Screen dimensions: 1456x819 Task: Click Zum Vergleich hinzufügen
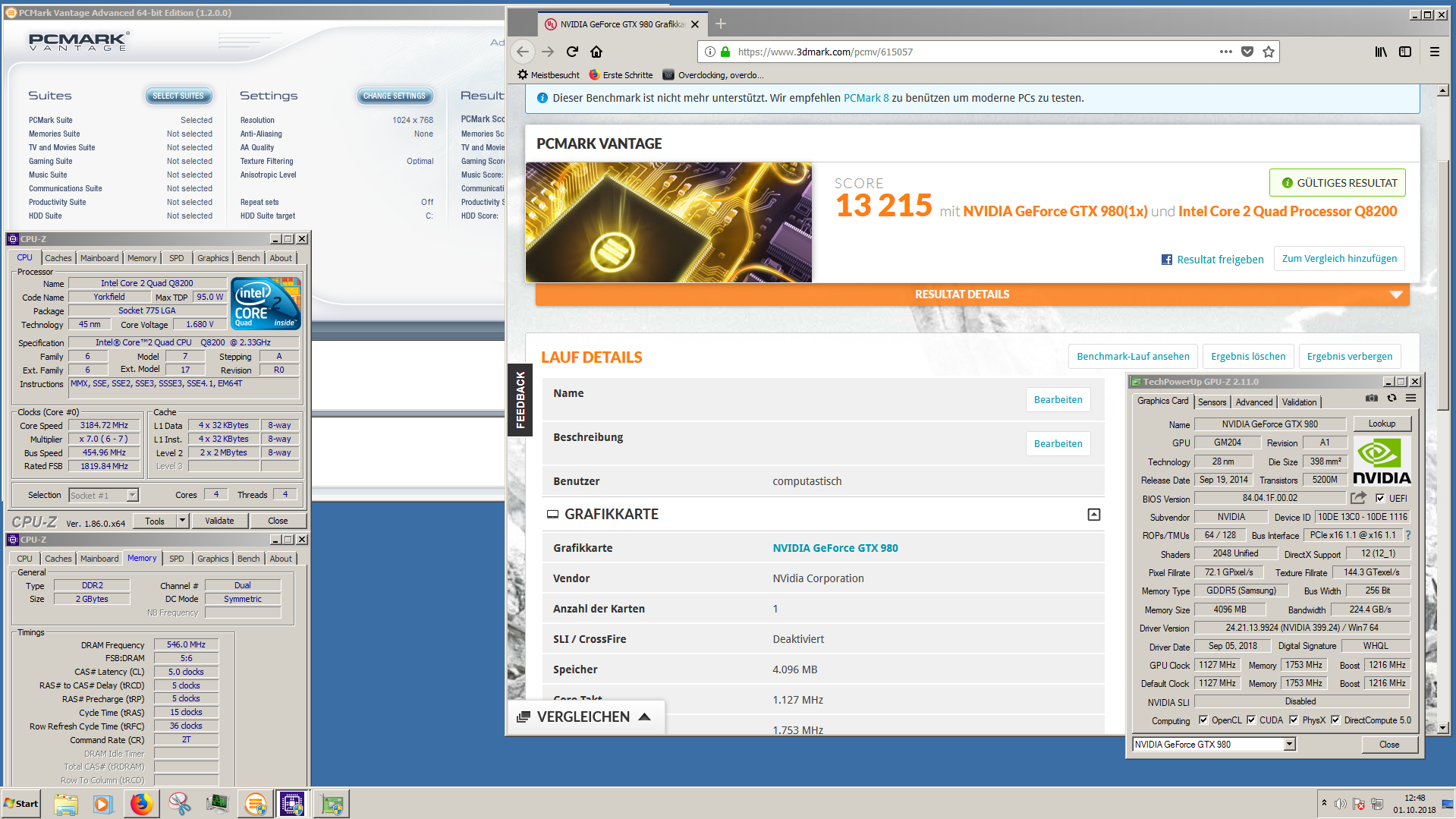(x=1339, y=259)
